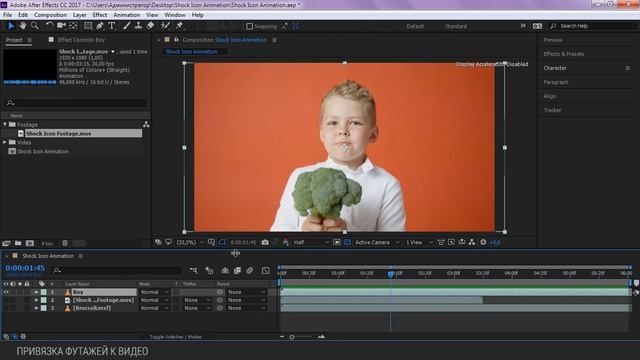This screenshot has width=640, height=360.
Task: Expand the Broccoli.mxf layer properties
Action: pyautogui.click(x=36, y=308)
